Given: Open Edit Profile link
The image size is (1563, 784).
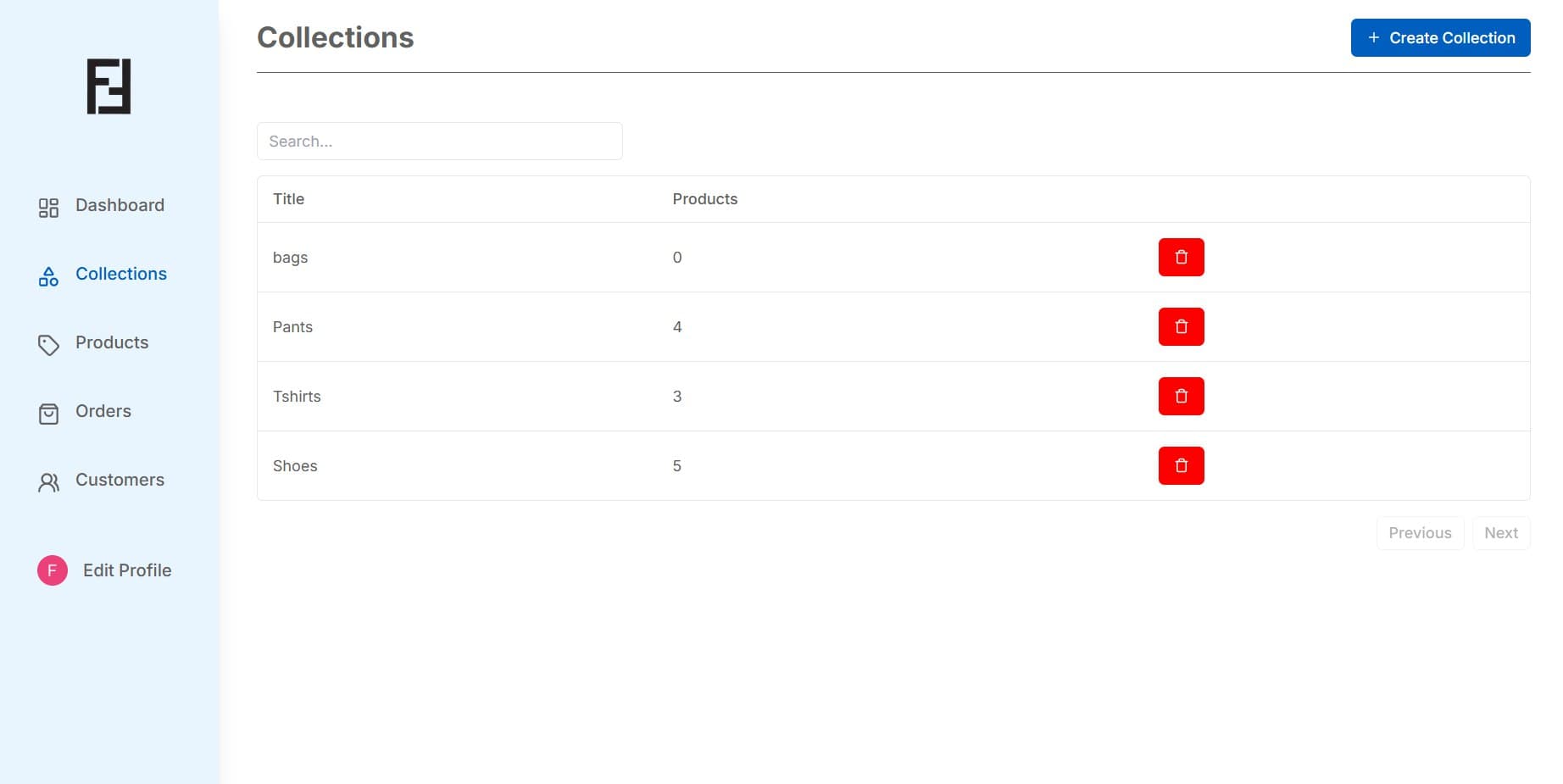Looking at the screenshot, I should point(127,570).
